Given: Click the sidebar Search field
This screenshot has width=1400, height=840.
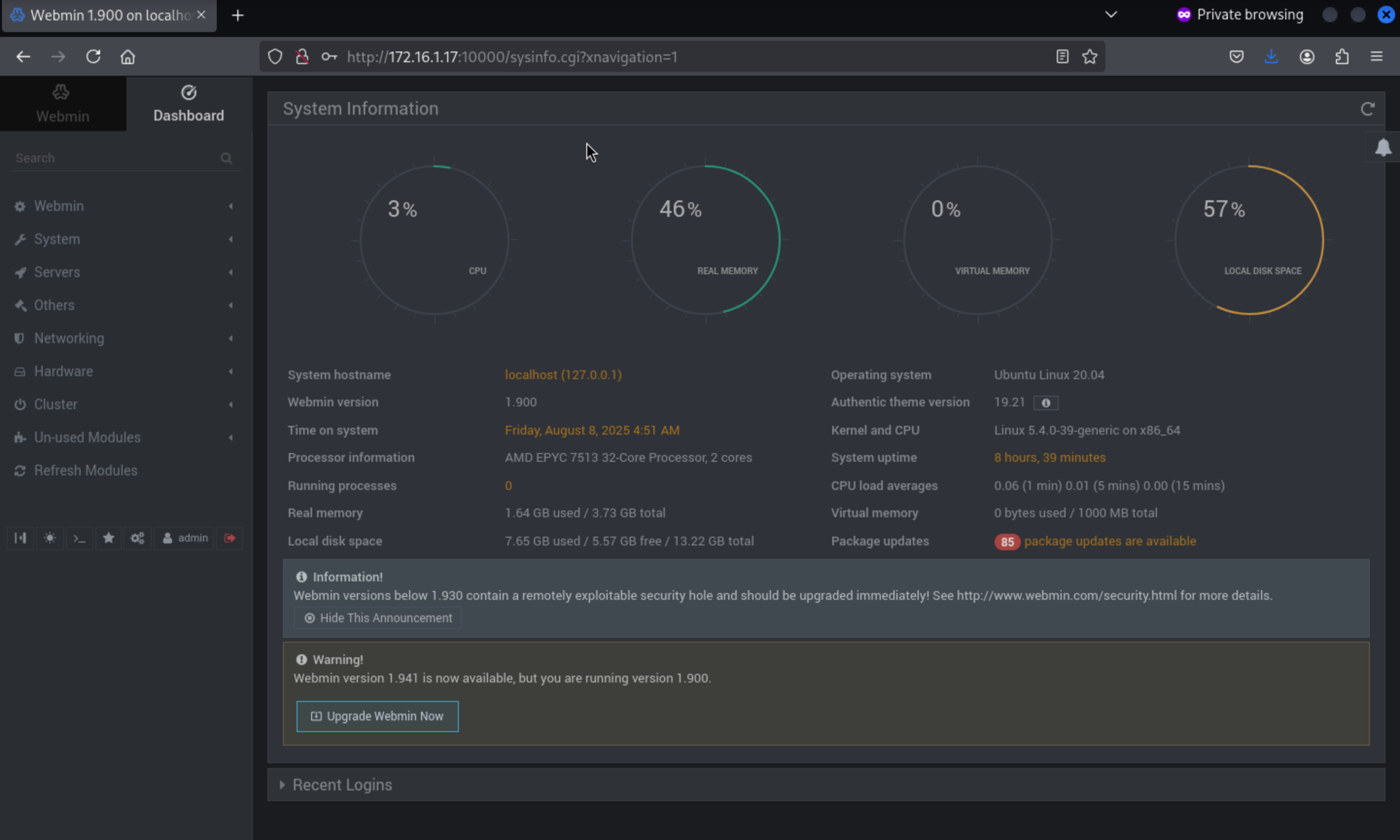Looking at the screenshot, I should point(113,158).
